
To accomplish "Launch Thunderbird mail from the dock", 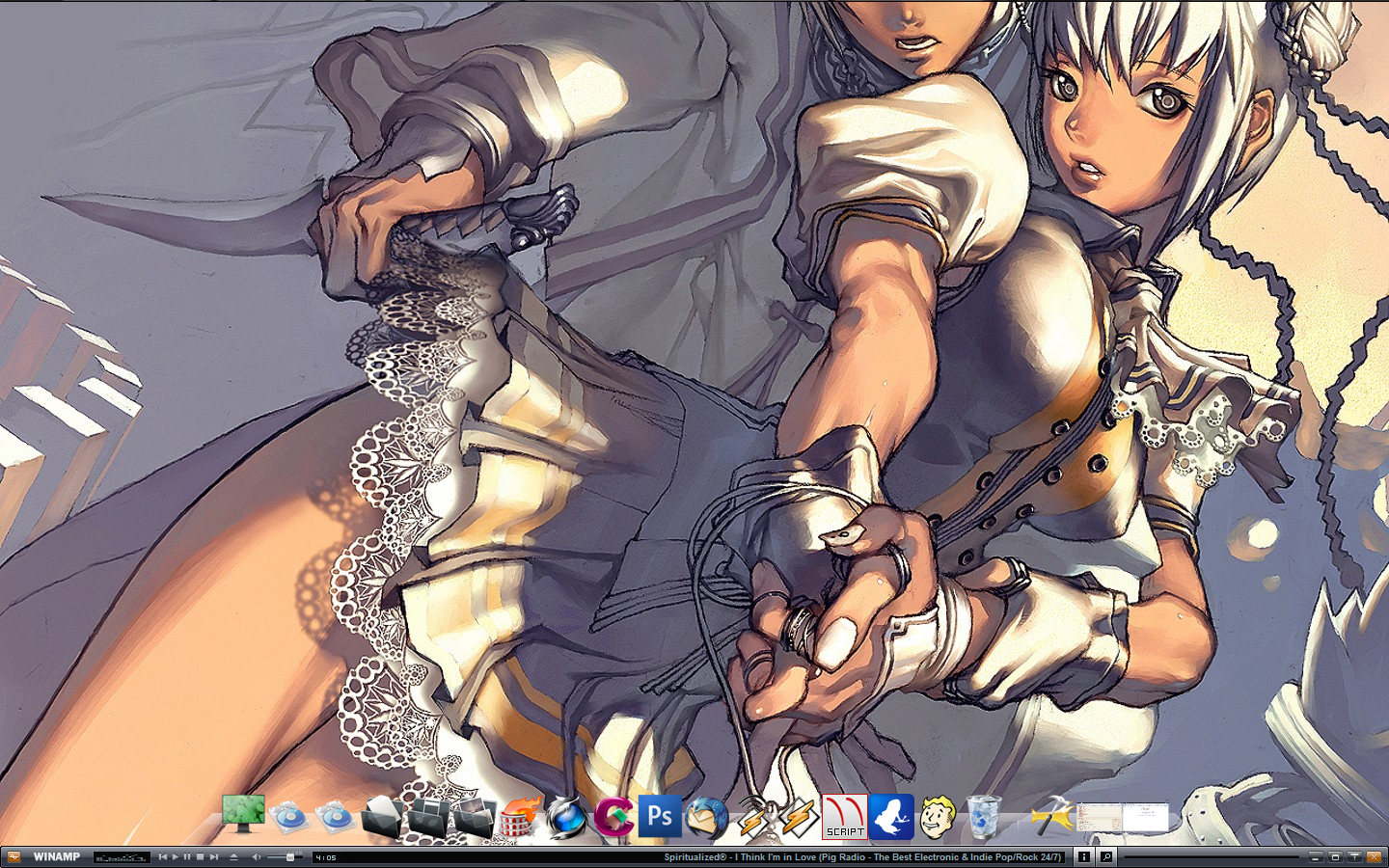I will coord(706,818).
